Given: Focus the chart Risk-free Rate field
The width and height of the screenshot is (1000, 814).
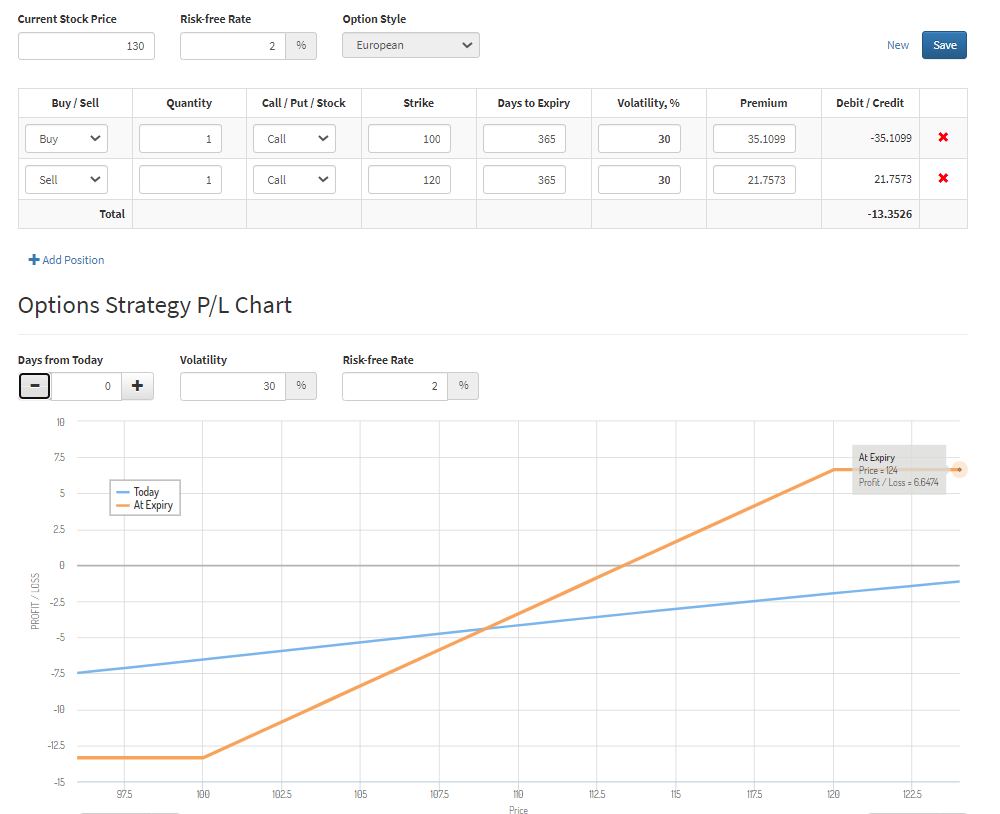Looking at the screenshot, I should [x=395, y=386].
